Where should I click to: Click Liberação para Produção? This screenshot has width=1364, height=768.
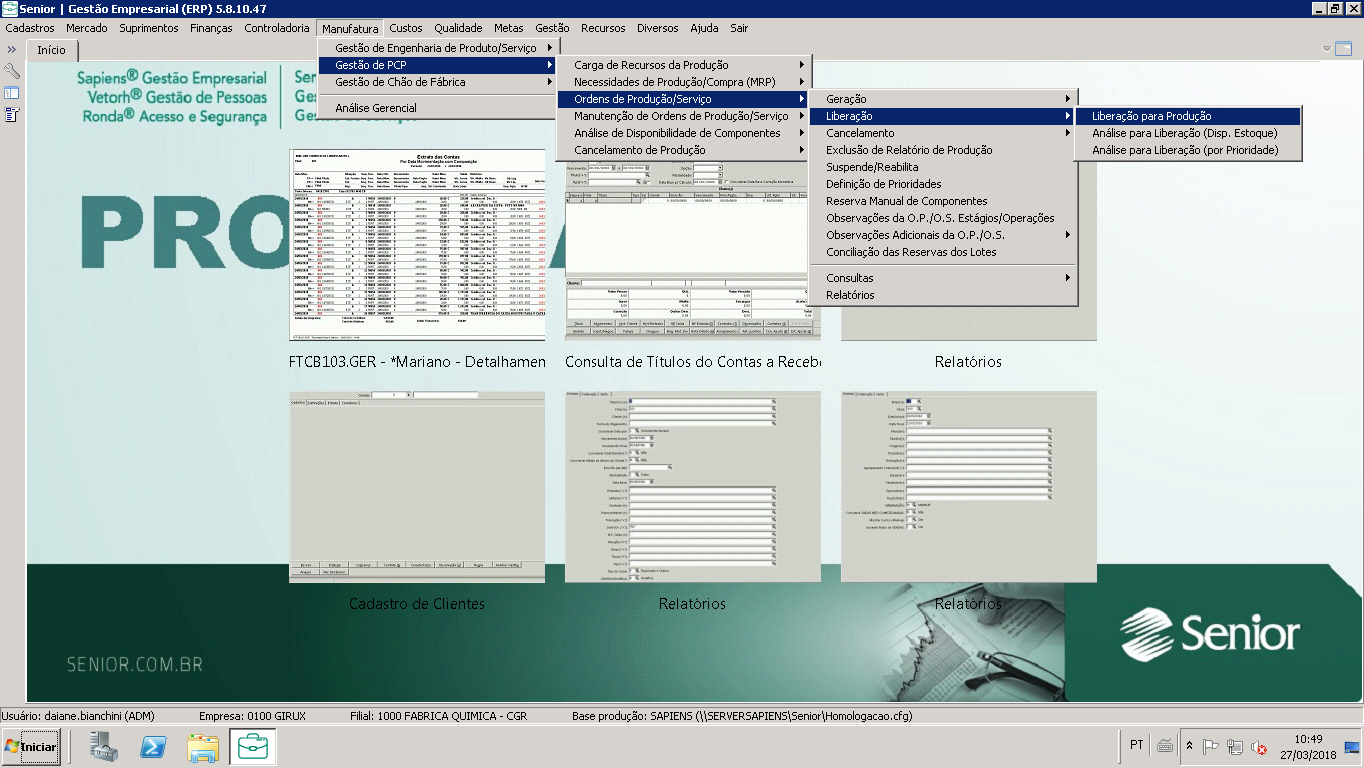[1189, 116]
